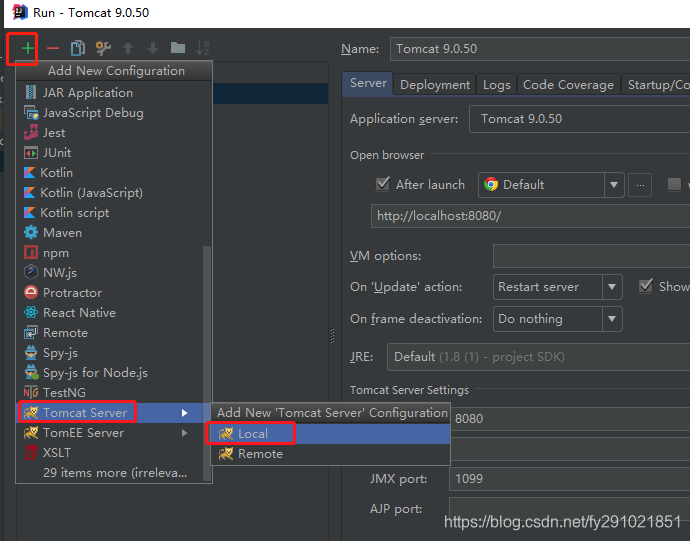Click the JRE Default project SDK field

539,357
